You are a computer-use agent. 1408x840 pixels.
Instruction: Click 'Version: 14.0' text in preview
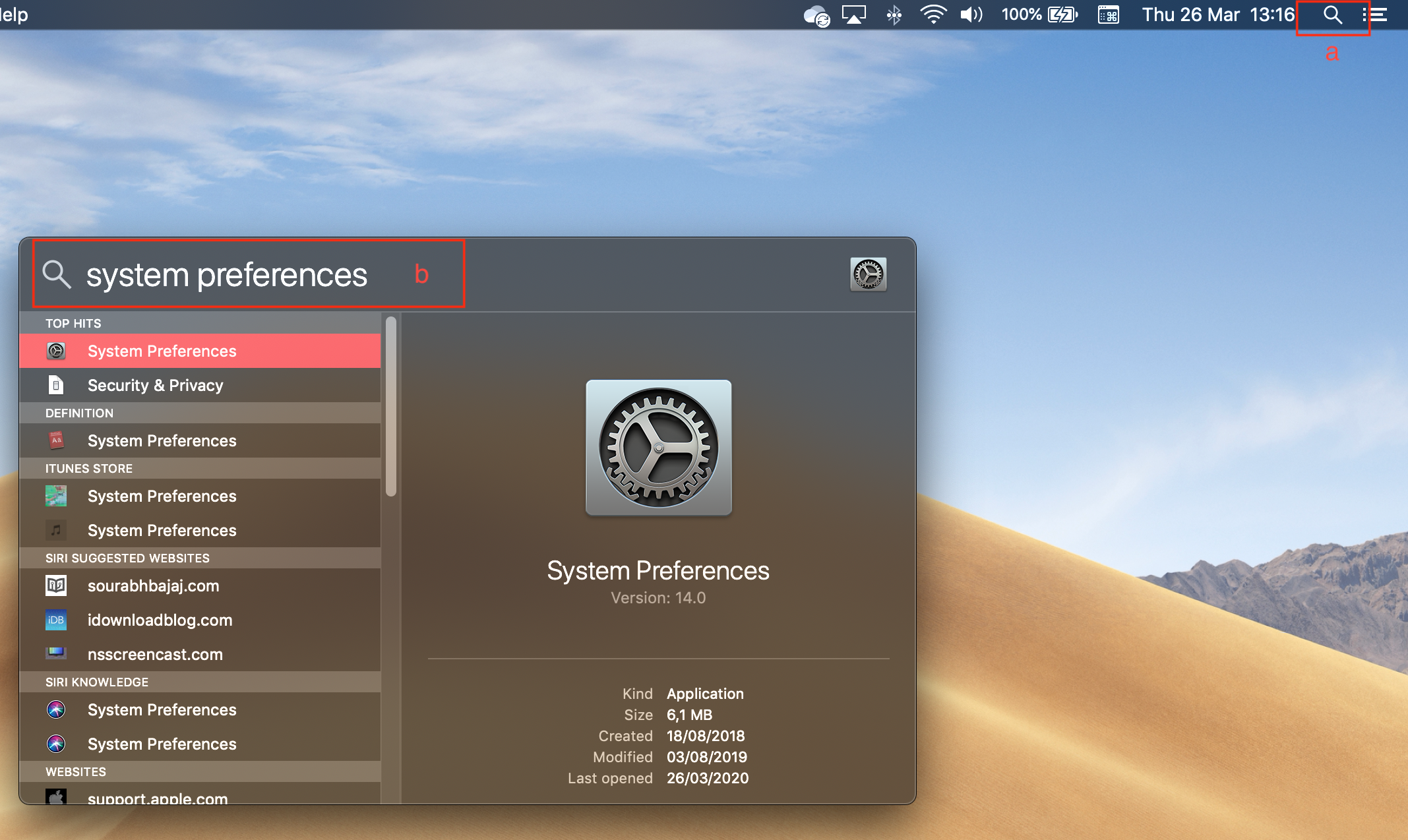click(658, 598)
